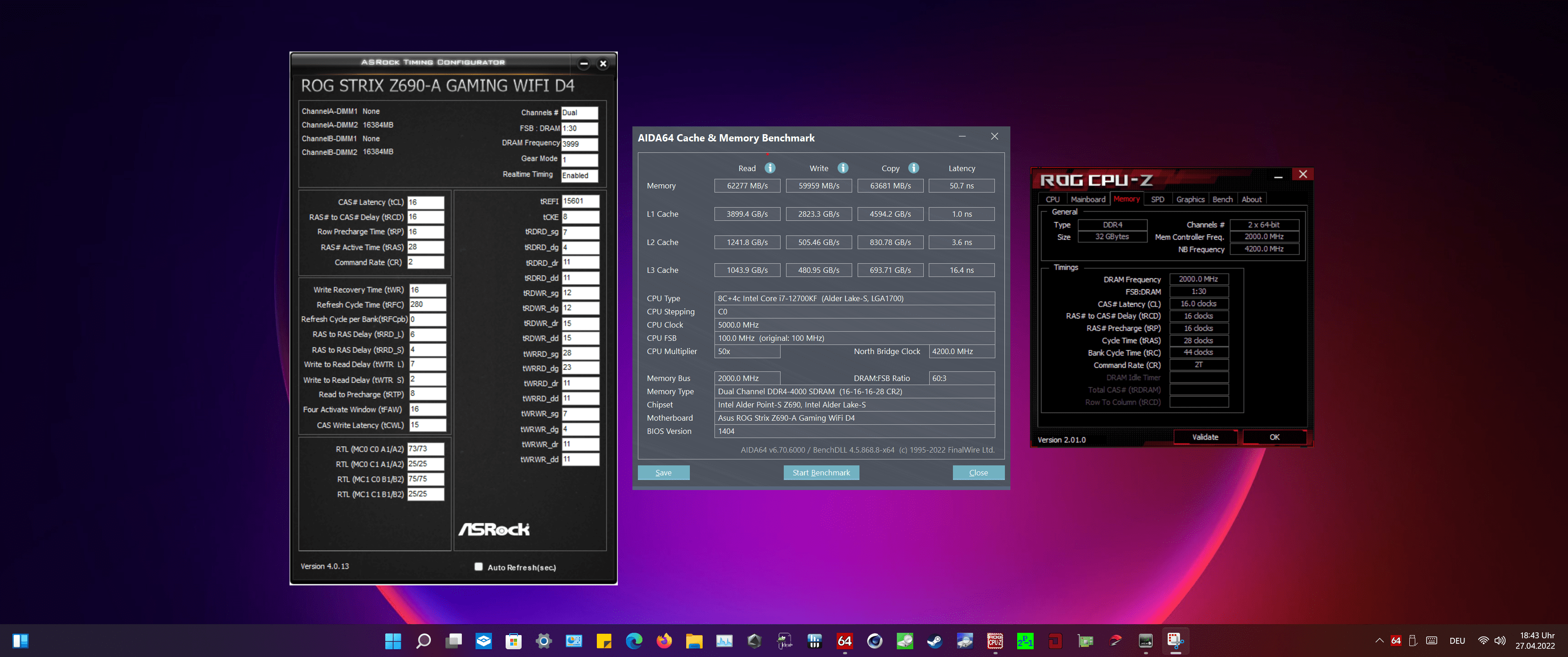Screen dimensions: 1568x657
Task: Open Cinebench from the taskbar
Action: (875, 641)
